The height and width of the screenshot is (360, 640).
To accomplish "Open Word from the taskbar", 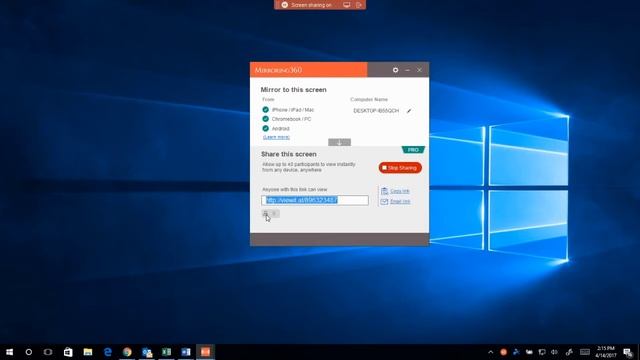I will tap(186, 352).
